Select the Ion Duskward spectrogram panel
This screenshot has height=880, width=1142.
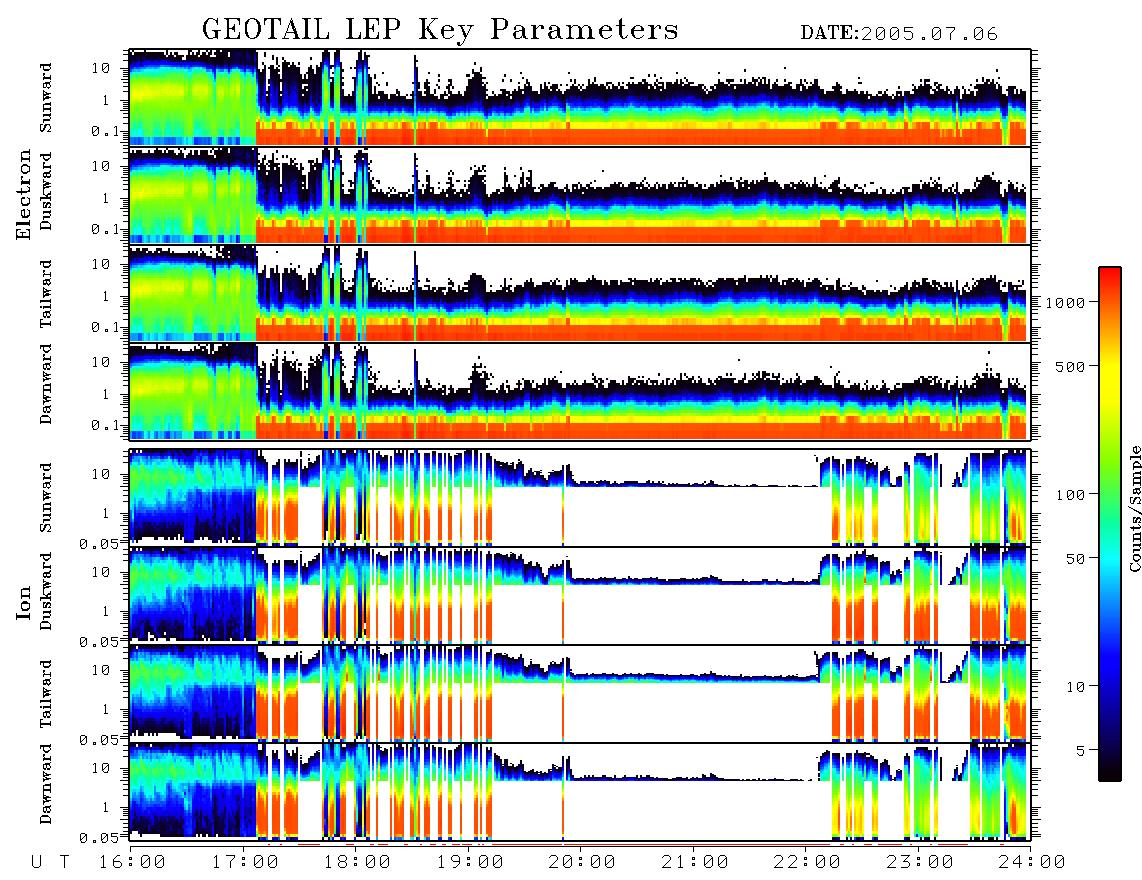(580, 595)
